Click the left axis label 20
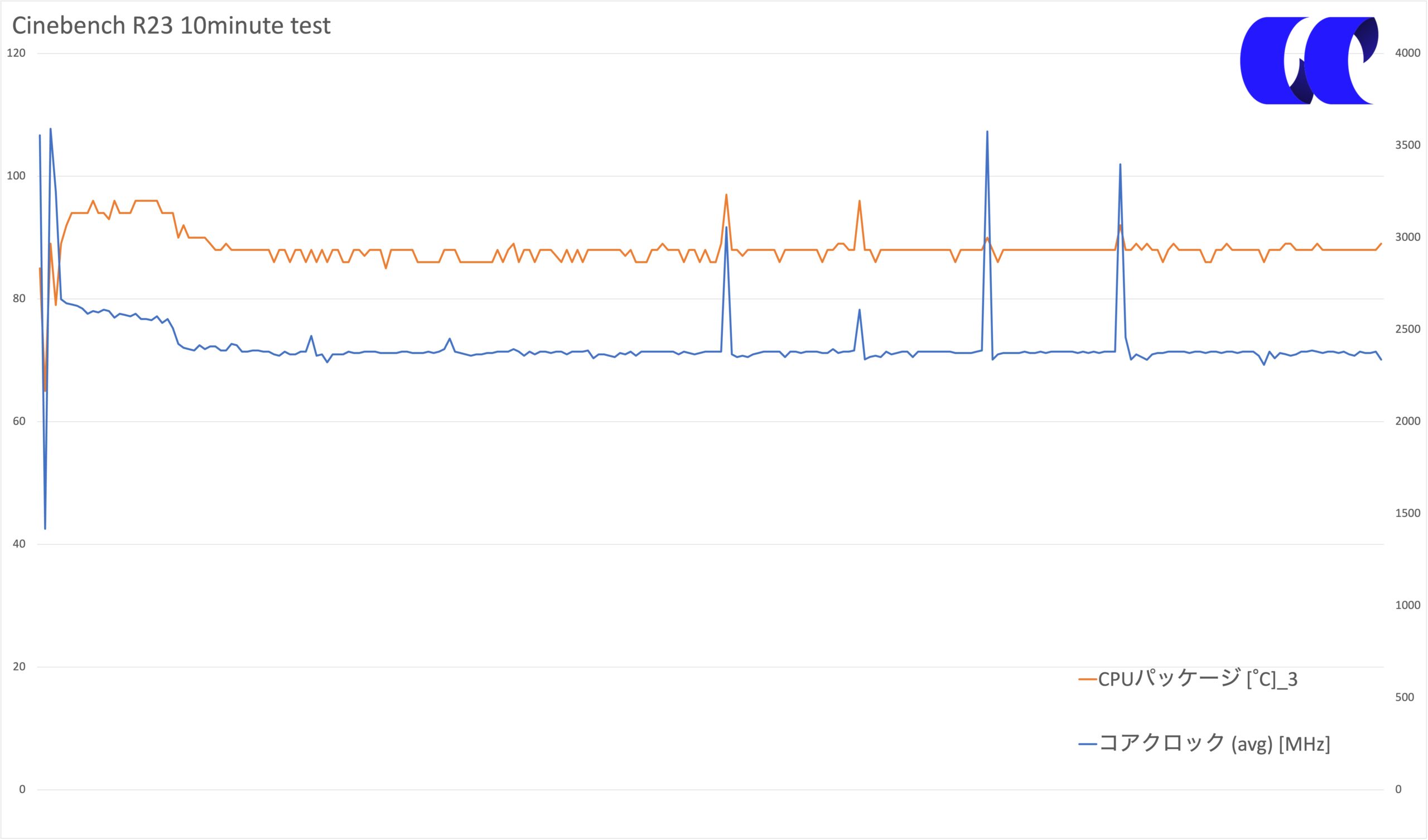1428x840 pixels. pos(19,667)
